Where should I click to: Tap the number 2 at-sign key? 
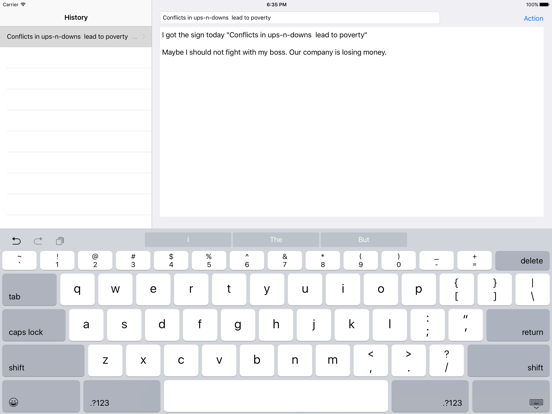click(x=95, y=261)
